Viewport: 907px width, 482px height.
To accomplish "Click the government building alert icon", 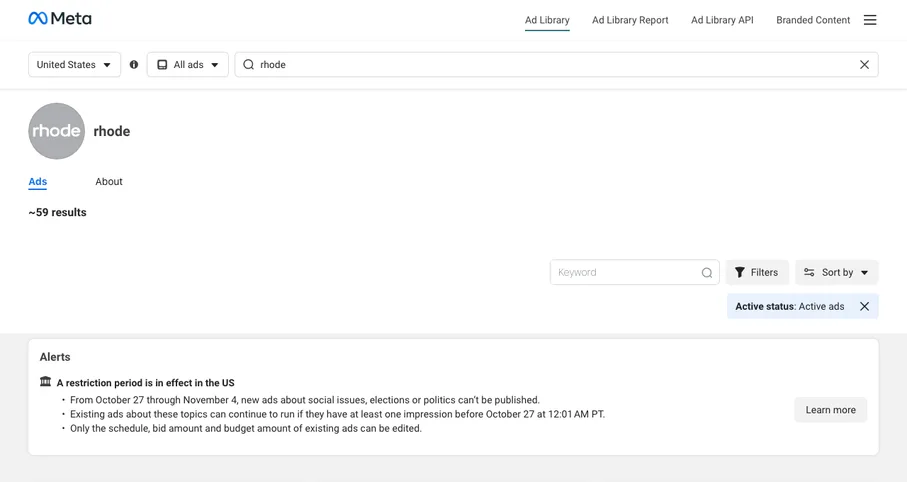I will (x=45, y=382).
